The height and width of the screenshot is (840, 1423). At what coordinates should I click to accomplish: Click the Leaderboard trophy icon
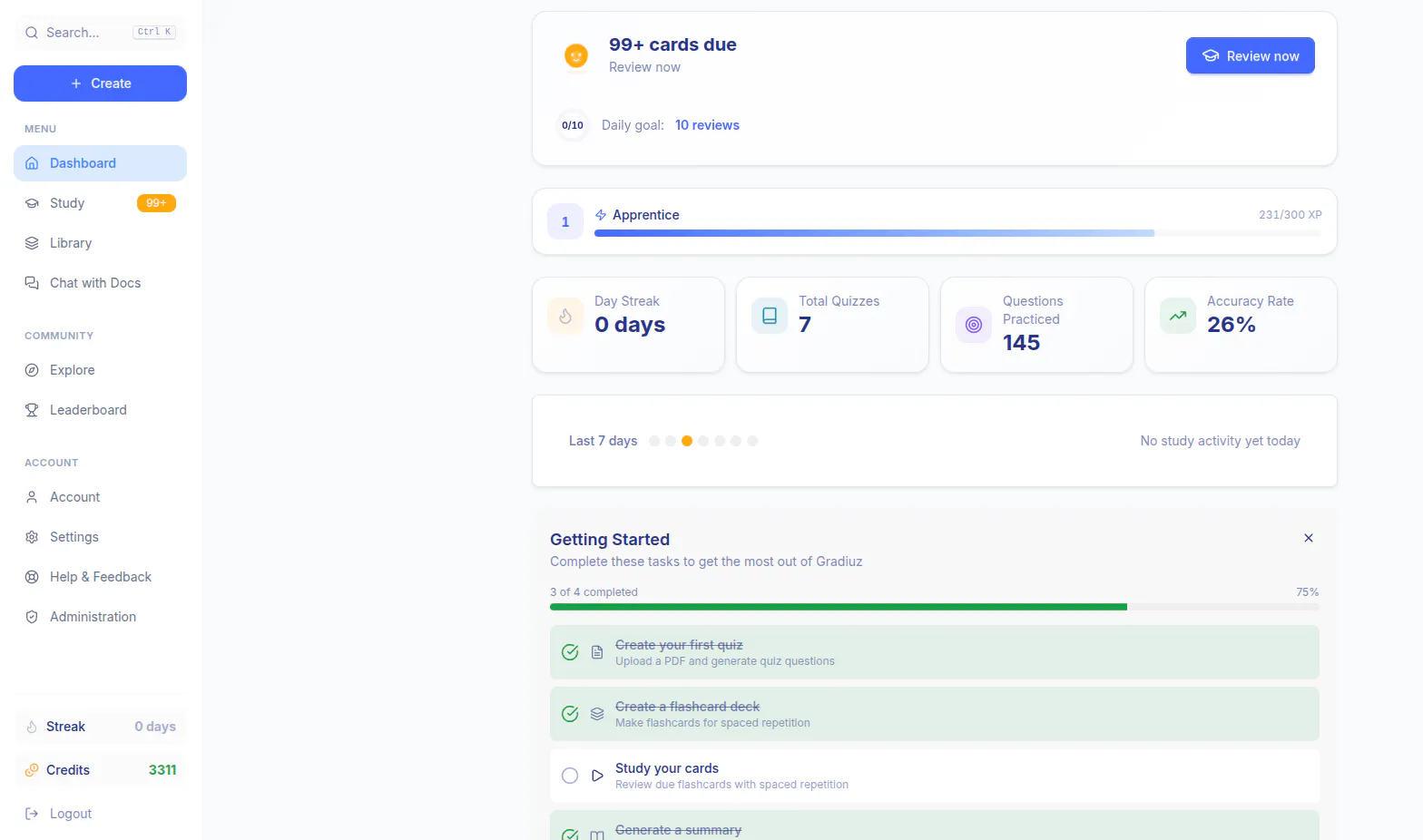coord(32,410)
